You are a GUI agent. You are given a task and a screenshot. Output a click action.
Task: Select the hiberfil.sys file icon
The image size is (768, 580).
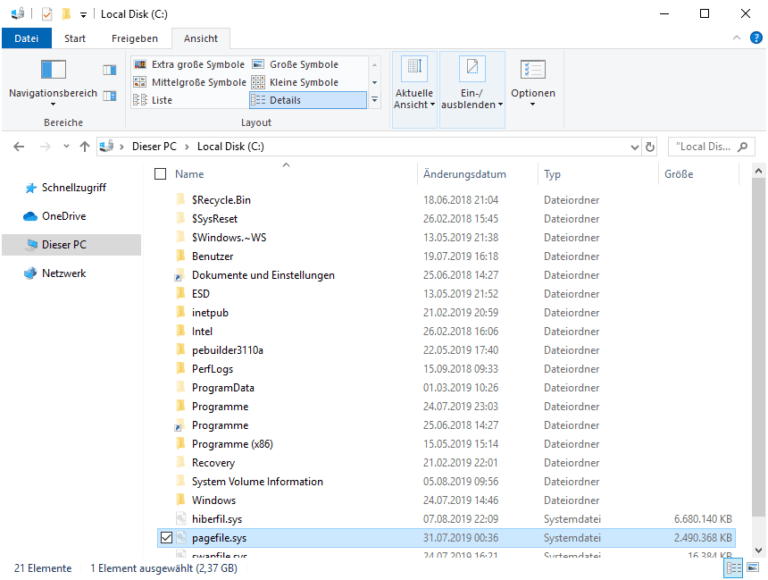[181, 518]
